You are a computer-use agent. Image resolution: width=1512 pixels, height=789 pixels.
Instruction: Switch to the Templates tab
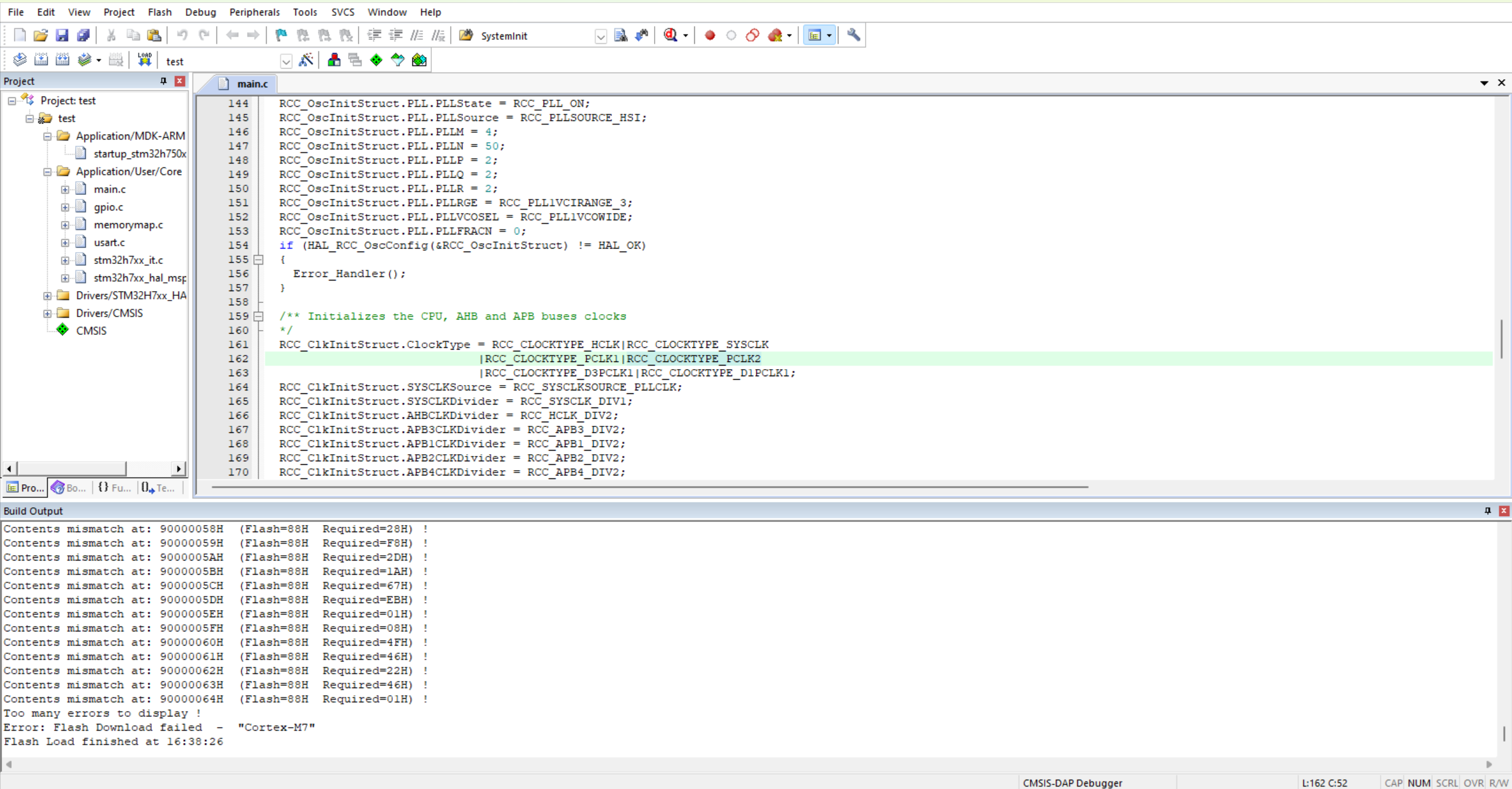point(158,488)
